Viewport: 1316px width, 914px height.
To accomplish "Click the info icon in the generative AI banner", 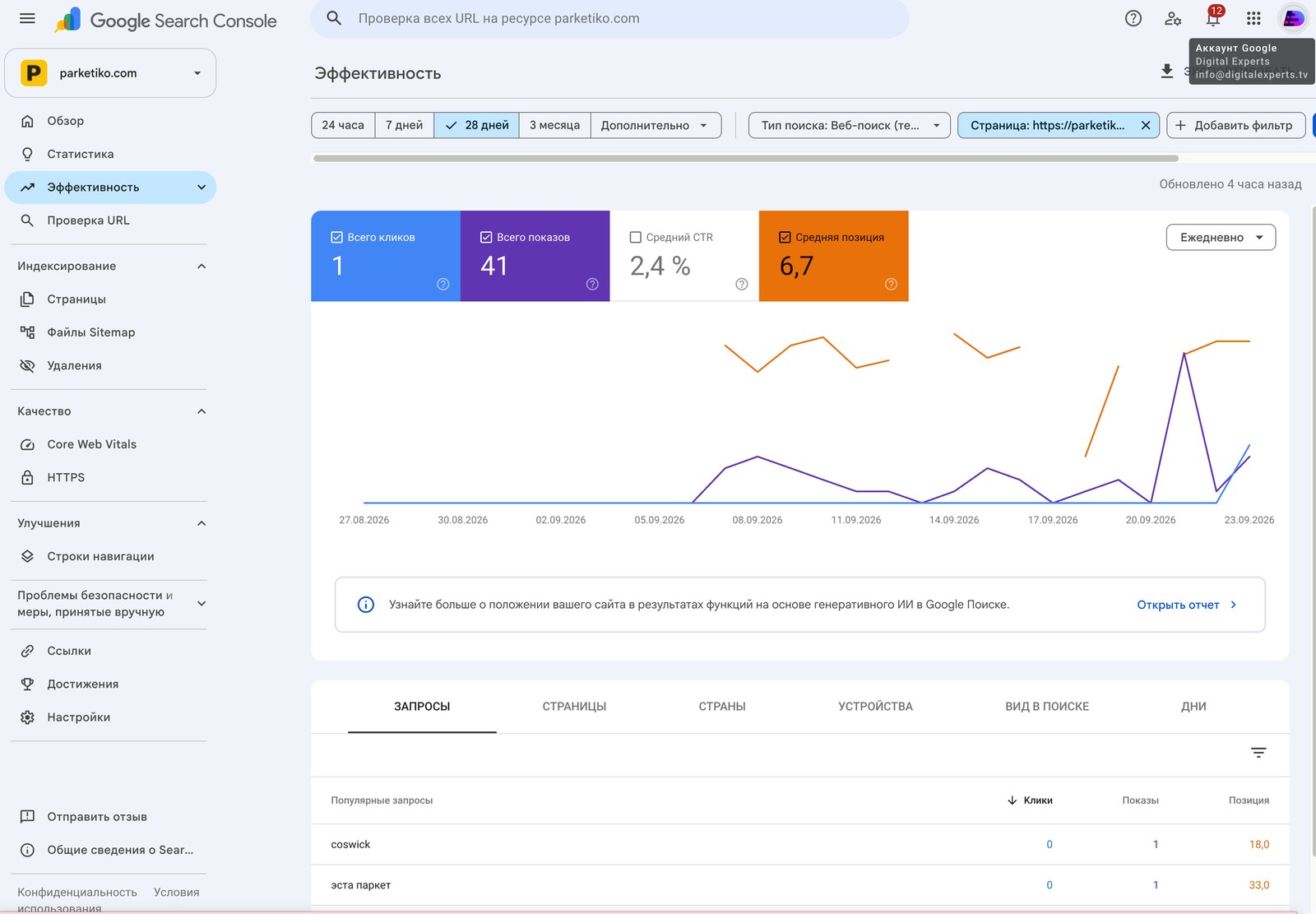I will click(x=366, y=605).
